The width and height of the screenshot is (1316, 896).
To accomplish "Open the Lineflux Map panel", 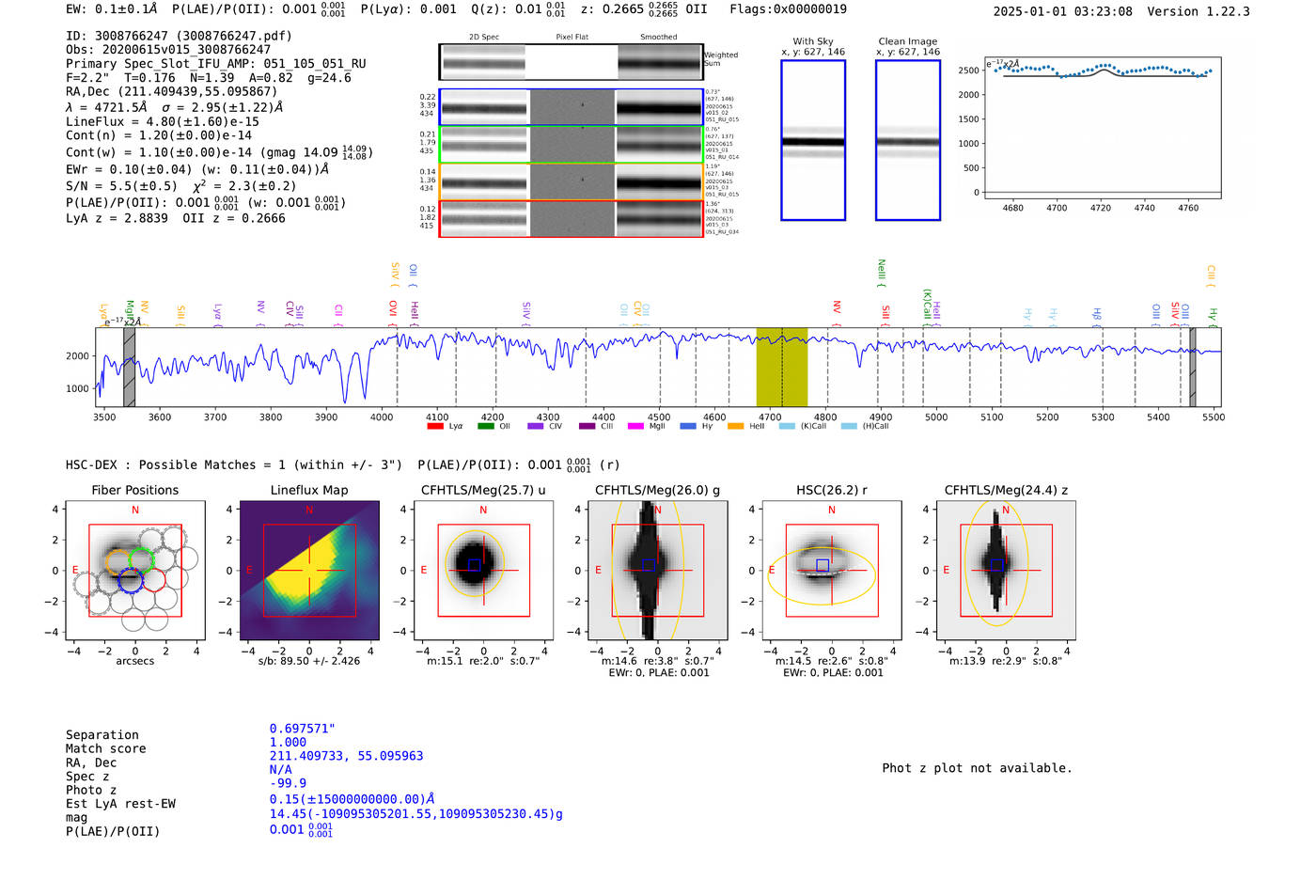I will [x=309, y=571].
